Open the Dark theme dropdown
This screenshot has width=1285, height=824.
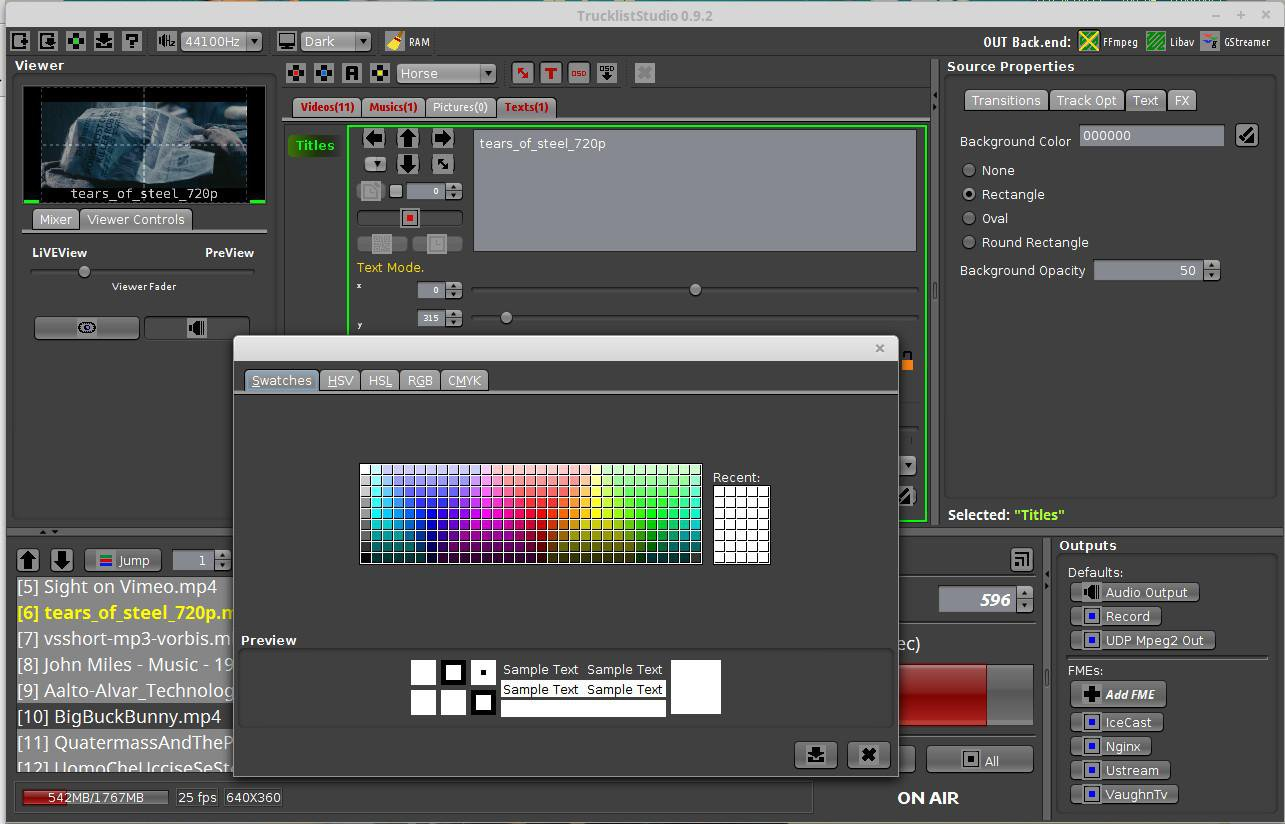[335, 41]
